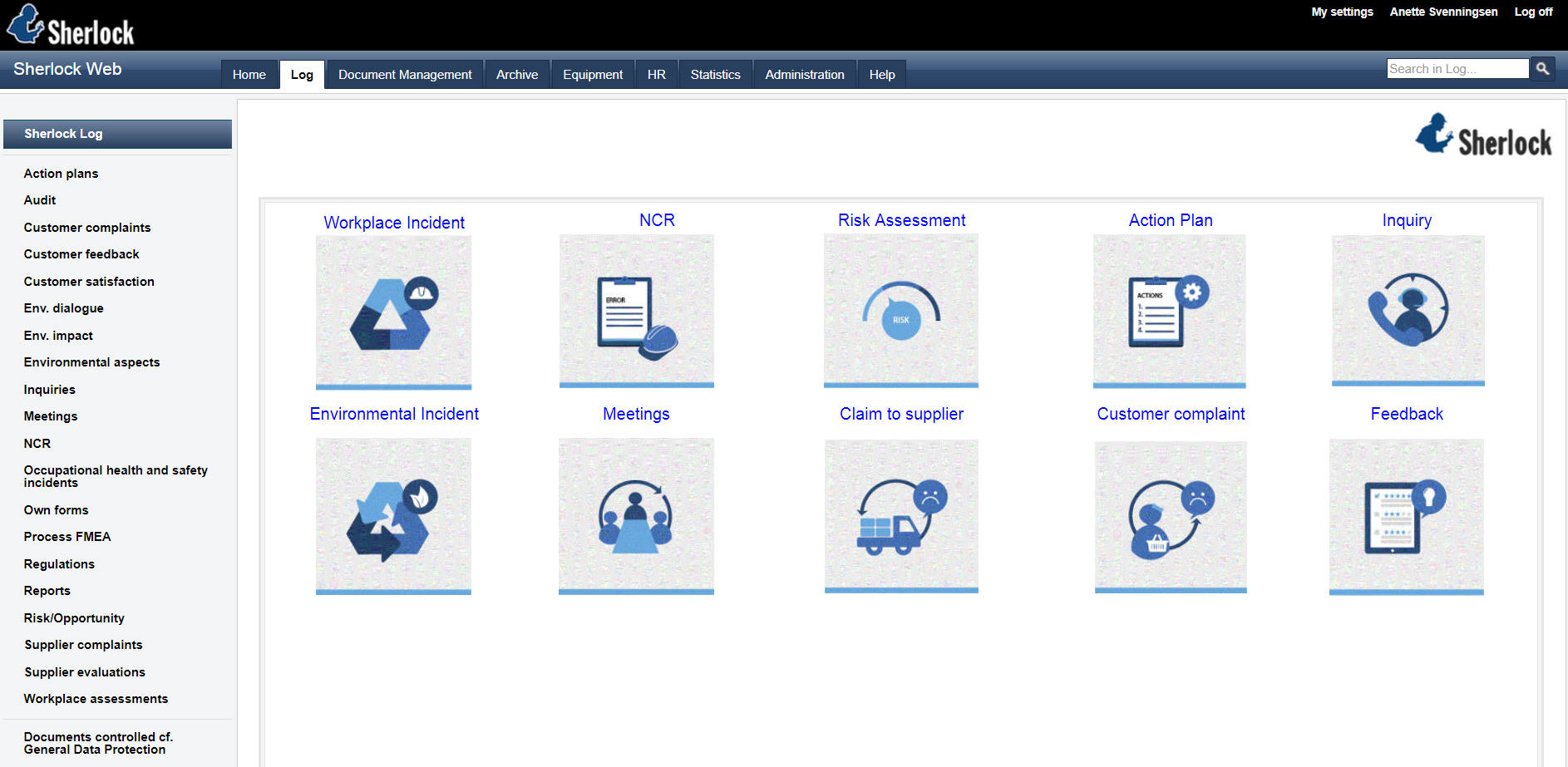
Task: Open the Inquiry phone headset icon
Action: pos(1408,311)
